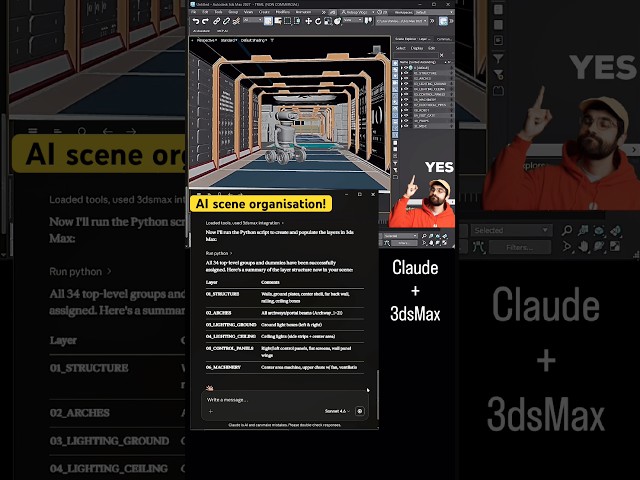Toggle visibility of 11_MISC layer
This screenshot has width=640, height=480.
point(406,126)
